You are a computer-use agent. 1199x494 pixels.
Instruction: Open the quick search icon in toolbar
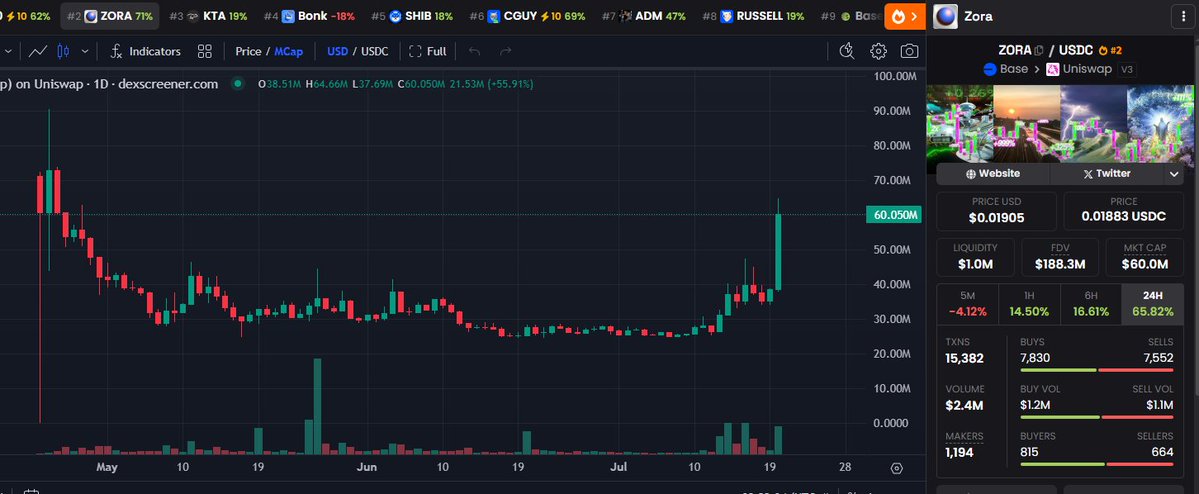[x=846, y=51]
